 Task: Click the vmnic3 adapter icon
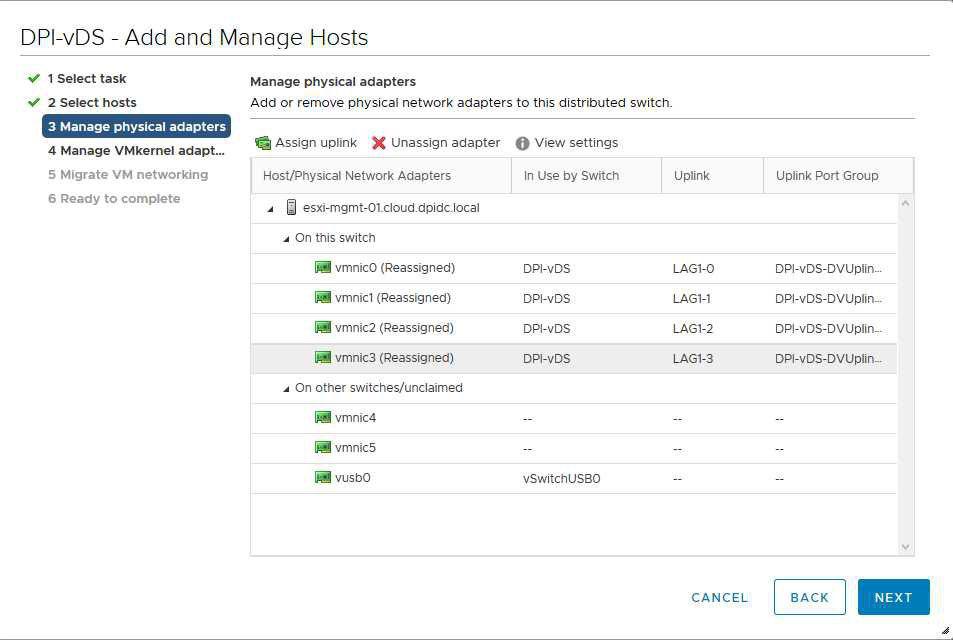click(323, 357)
